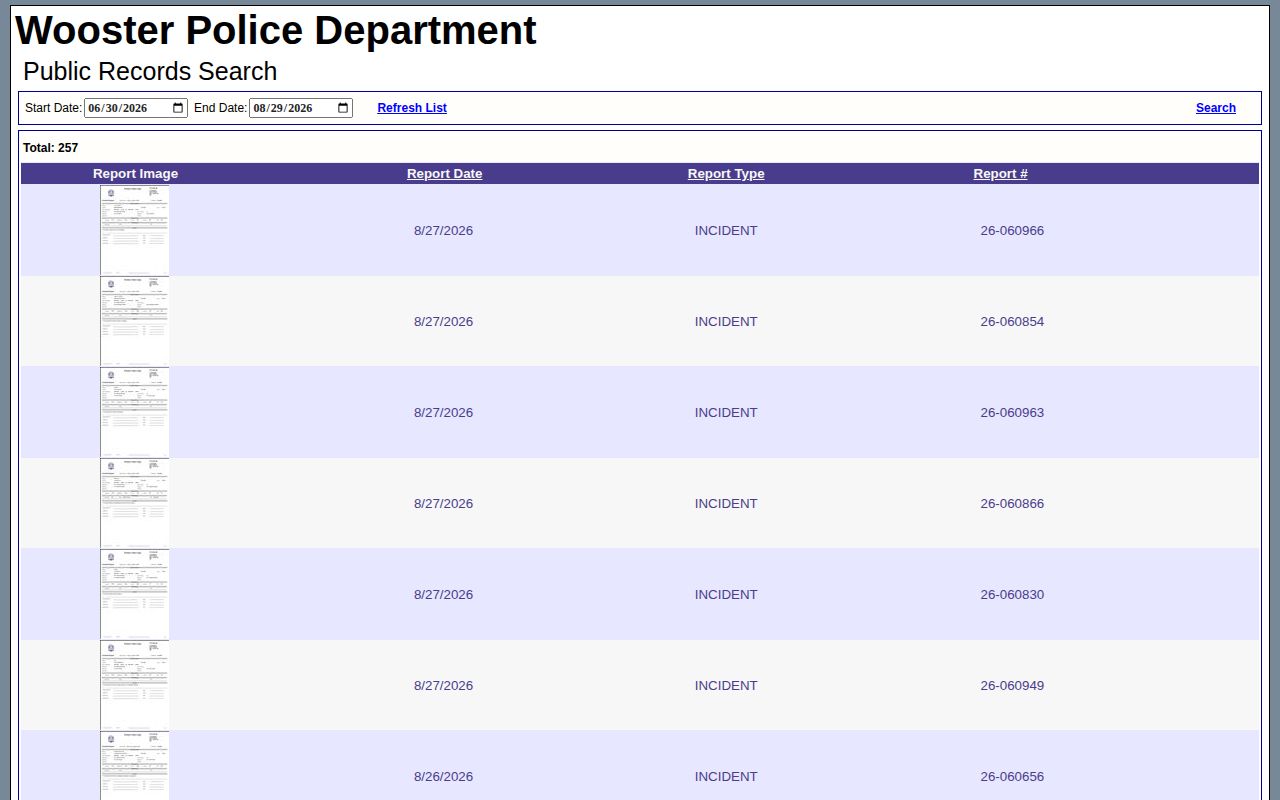
Task: Open report thumbnail for 26-060866
Action: [135, 503]
